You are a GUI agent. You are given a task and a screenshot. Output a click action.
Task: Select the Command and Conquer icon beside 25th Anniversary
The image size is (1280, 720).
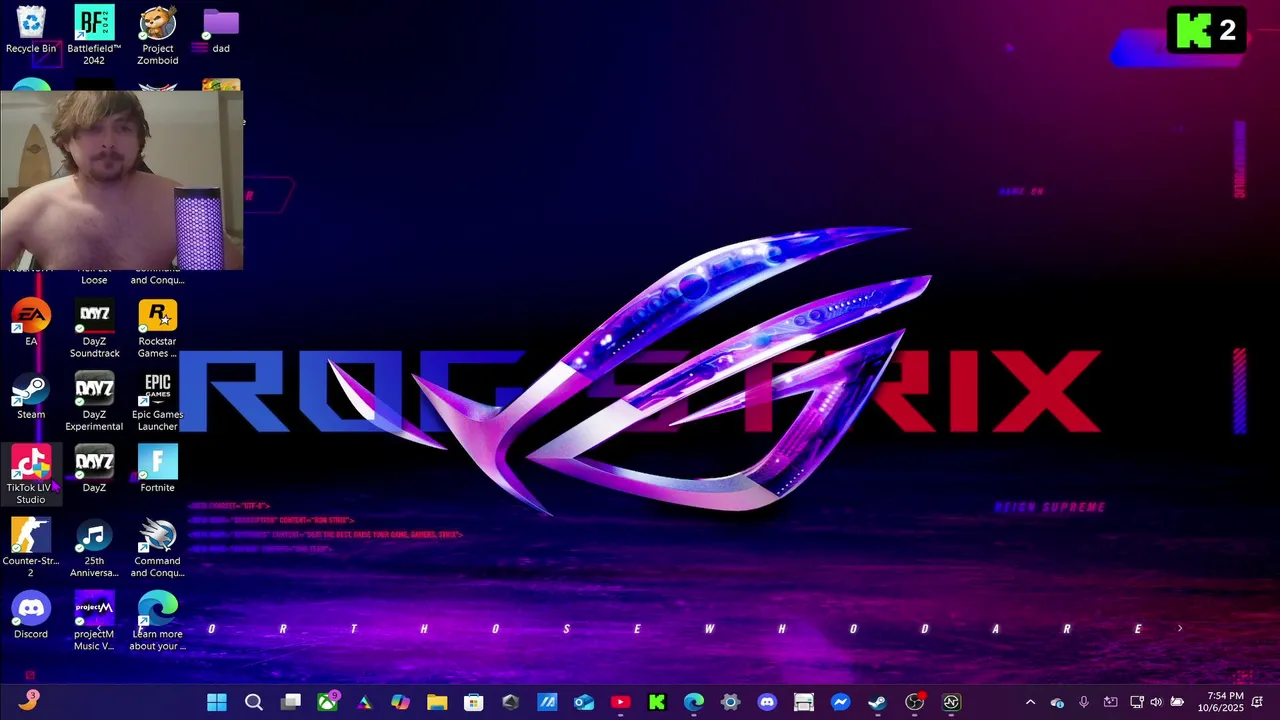157,548
